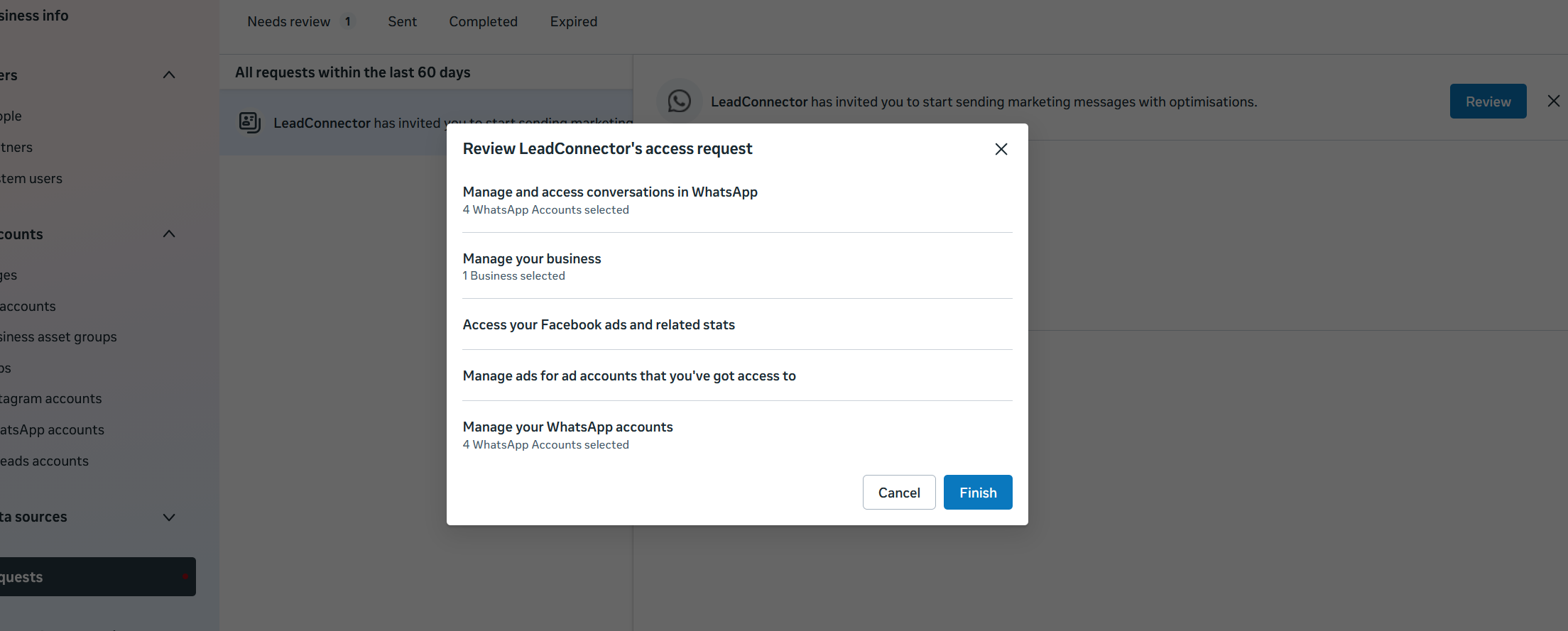
Task: Select the Requests sidebar item
Action: (x=98, y=577)
